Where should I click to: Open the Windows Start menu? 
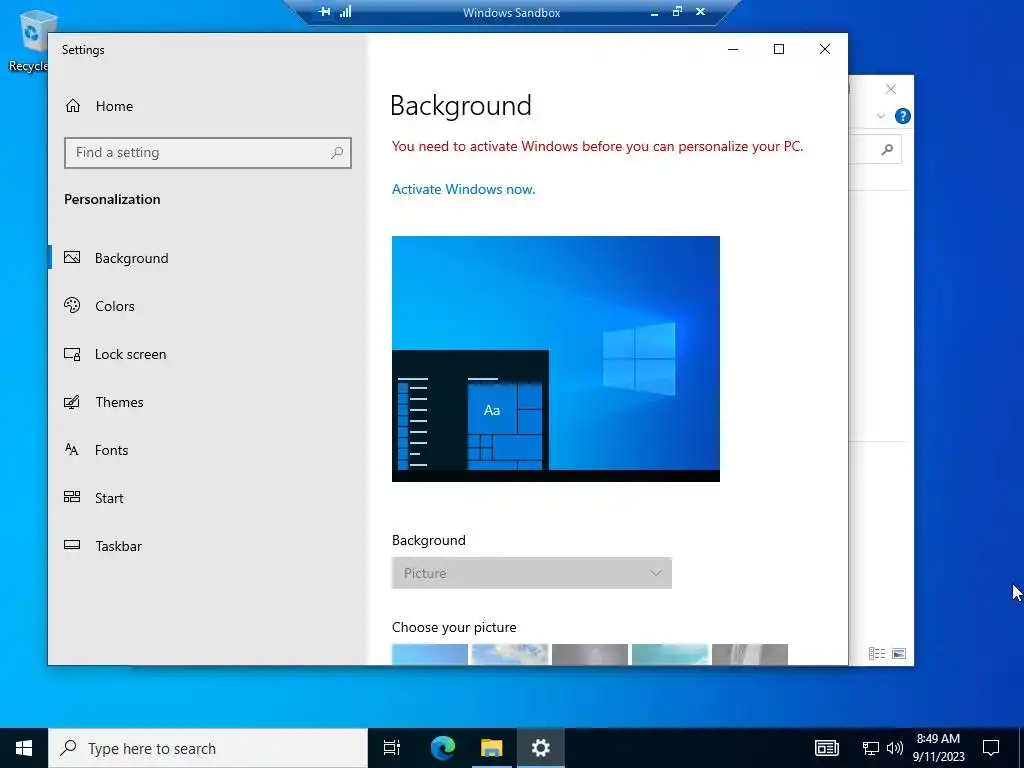click(x=24, y=748)
